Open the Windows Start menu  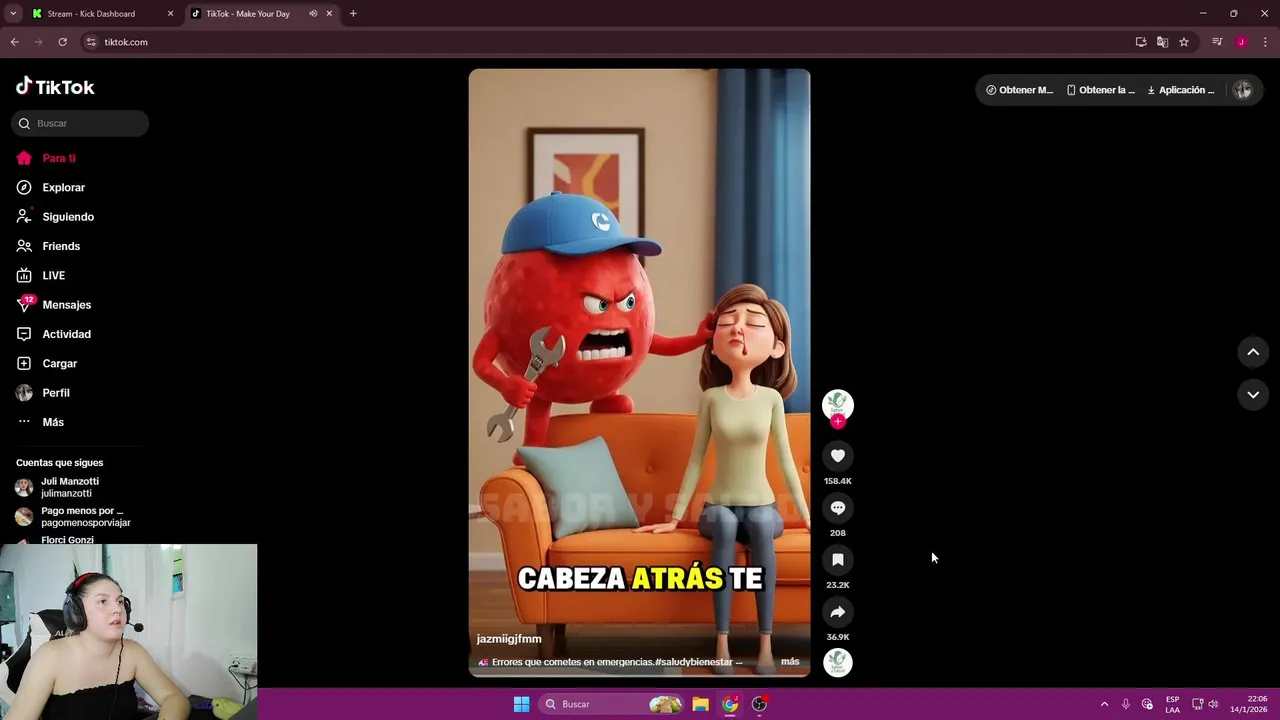click(x=521, y=704)
